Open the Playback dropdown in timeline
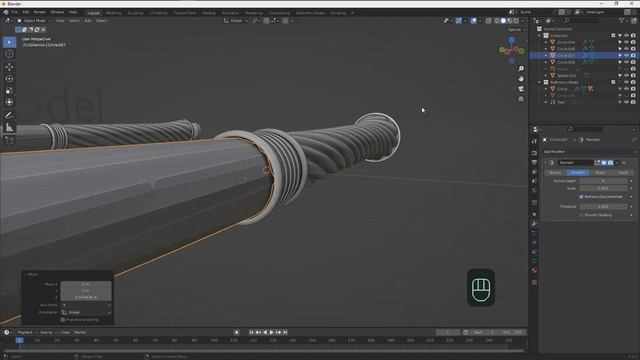Image resolution: width=640 pixels, height=360 pixels. click(x=27, y=332)
